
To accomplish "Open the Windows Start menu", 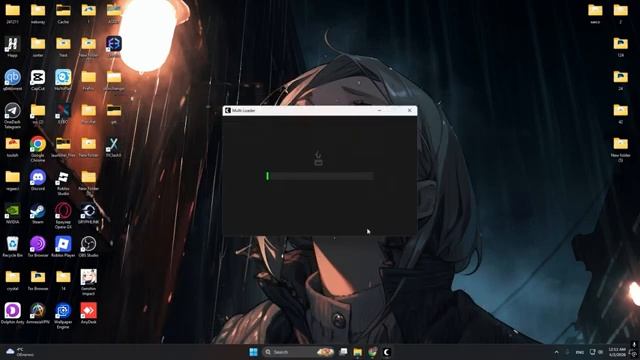I will [253, 352].
